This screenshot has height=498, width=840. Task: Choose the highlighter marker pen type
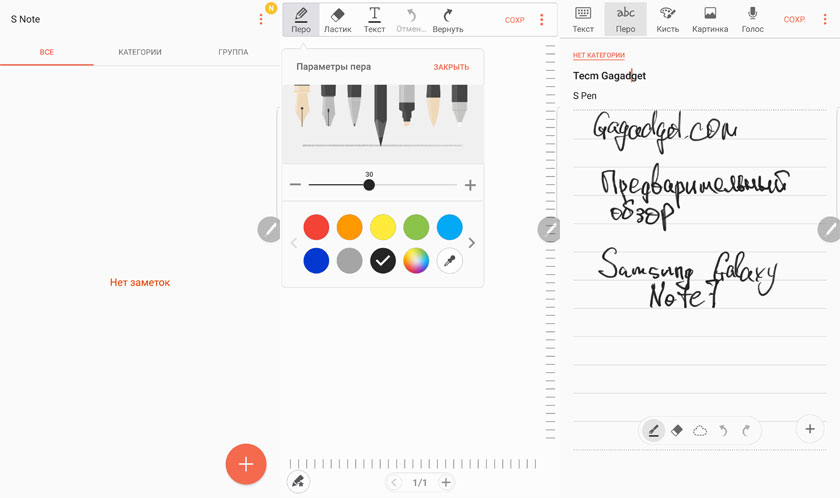(407, 104)
